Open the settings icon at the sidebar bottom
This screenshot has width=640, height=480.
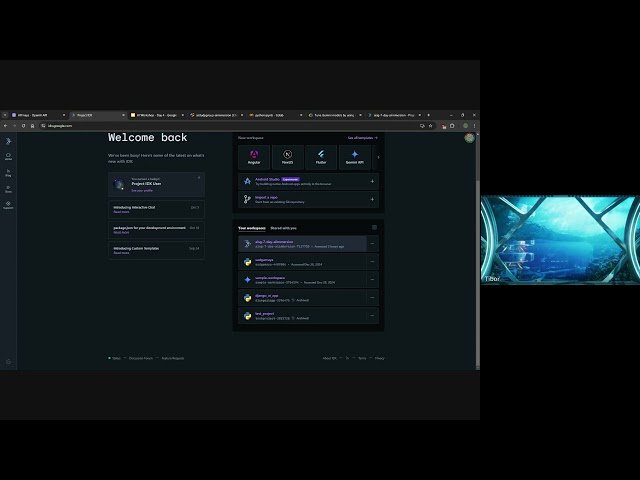(8, 362)
